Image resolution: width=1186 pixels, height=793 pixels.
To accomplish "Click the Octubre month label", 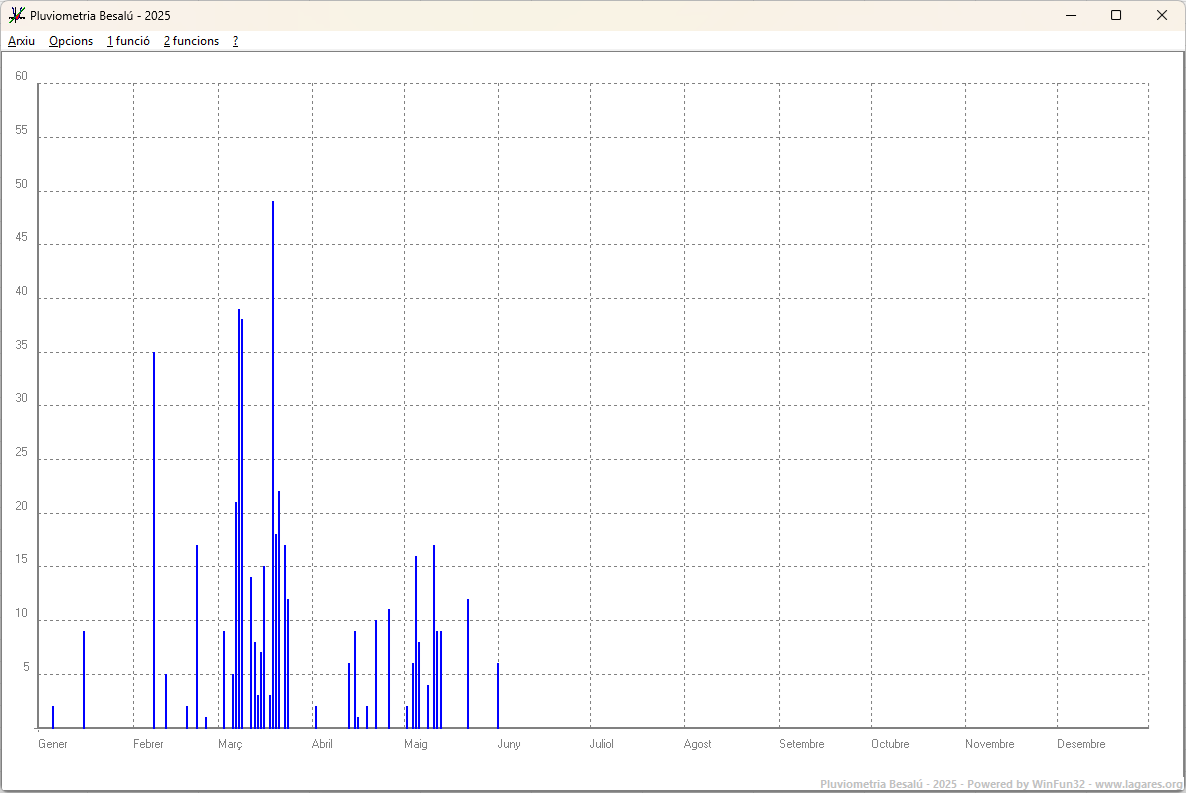I will pyautogui.click(x=890, y=744).
